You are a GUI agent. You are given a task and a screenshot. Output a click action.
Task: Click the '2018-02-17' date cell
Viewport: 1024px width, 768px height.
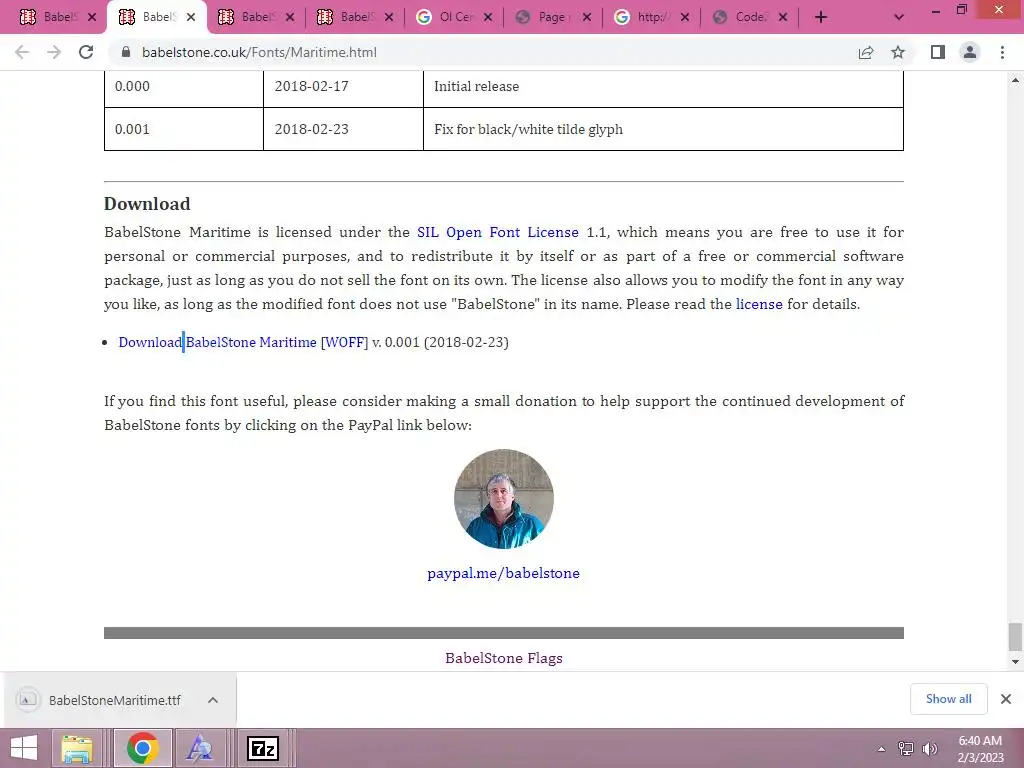(x=343, y=87)
